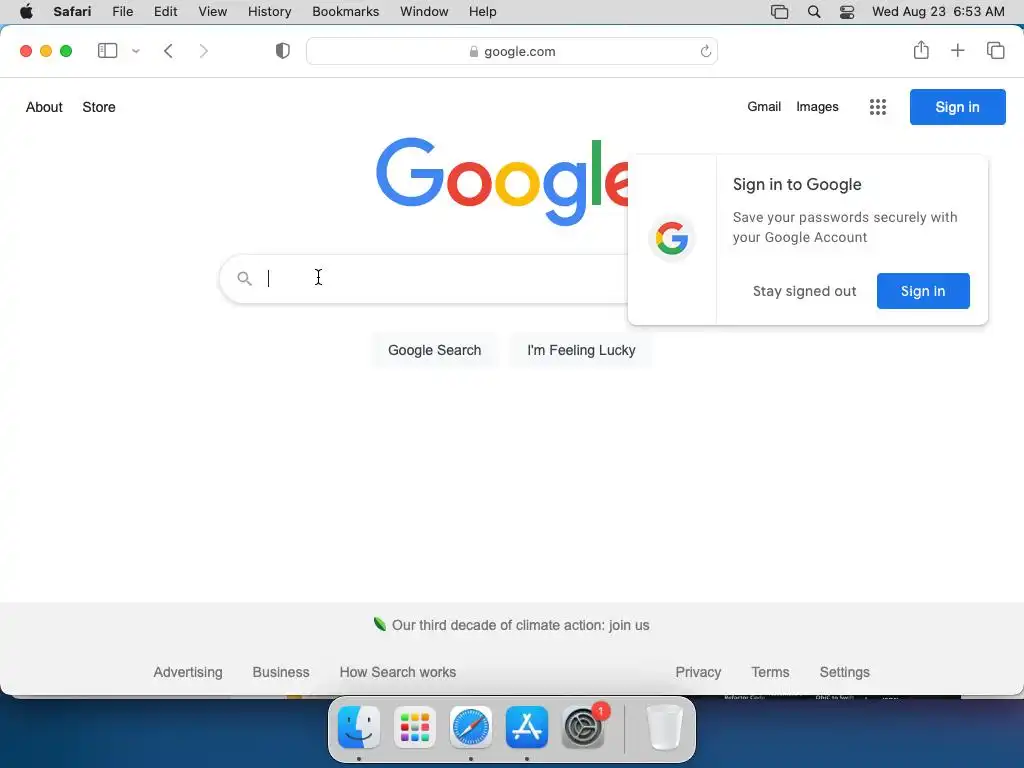Click the screen mirroring menu bar icon
Image resolution: width=1024 pixels, height=768 pixels.
click(779, 12)
